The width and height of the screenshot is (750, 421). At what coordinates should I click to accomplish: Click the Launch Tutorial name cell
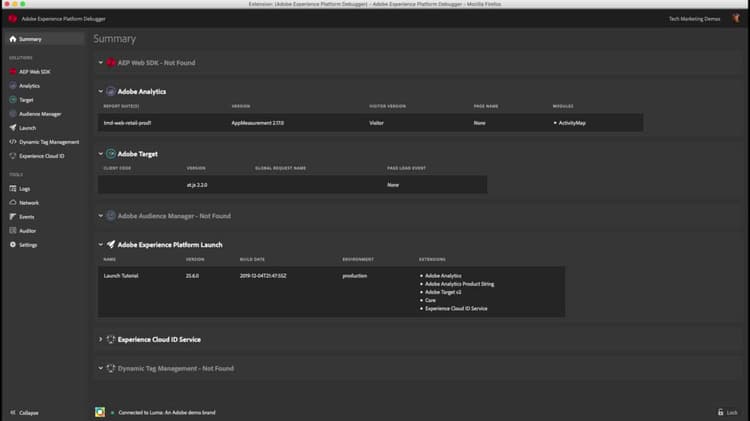[x=121, y=276]
